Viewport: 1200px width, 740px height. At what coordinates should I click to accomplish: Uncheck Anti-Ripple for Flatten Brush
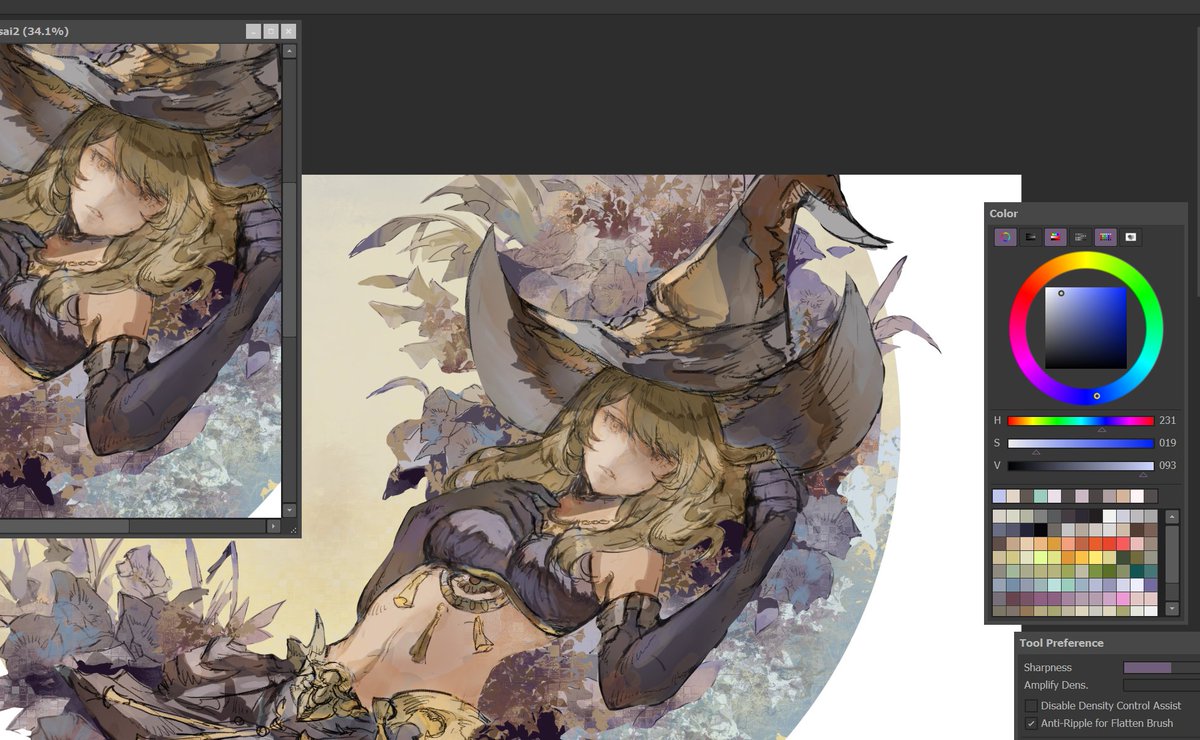(x=1031, y=723)
